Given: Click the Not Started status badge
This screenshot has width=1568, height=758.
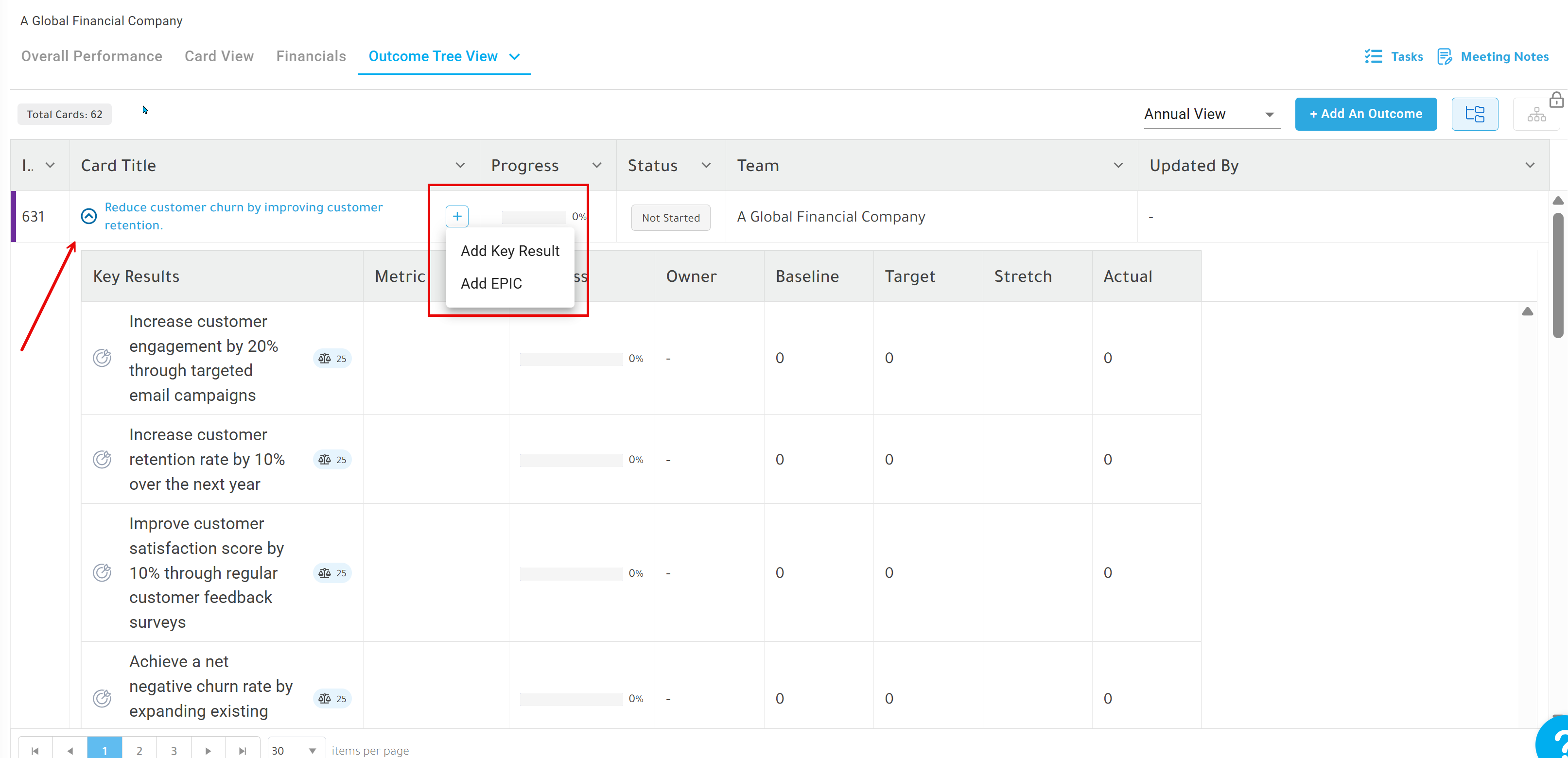Looking at the screenshot, I should point(671,218).
